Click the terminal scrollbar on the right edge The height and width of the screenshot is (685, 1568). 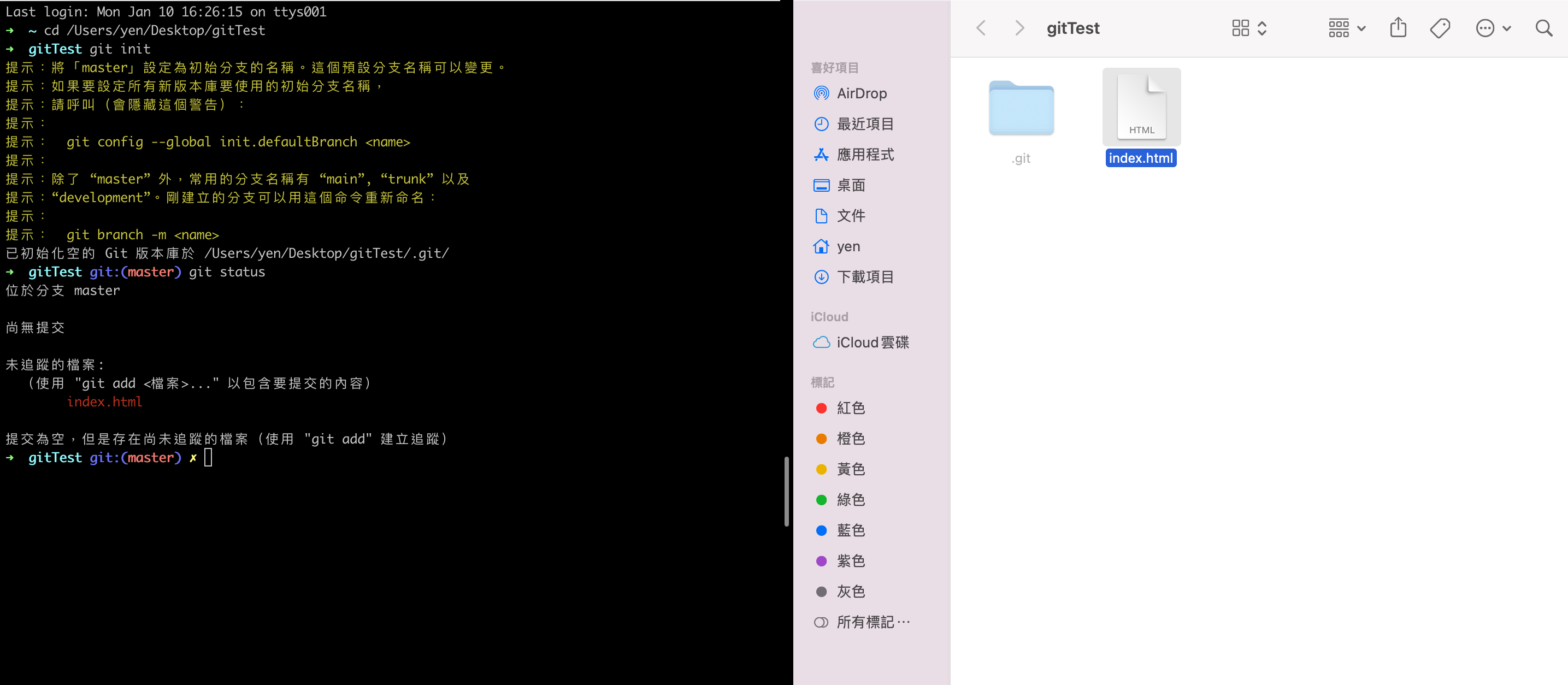(x=787, y=487)
